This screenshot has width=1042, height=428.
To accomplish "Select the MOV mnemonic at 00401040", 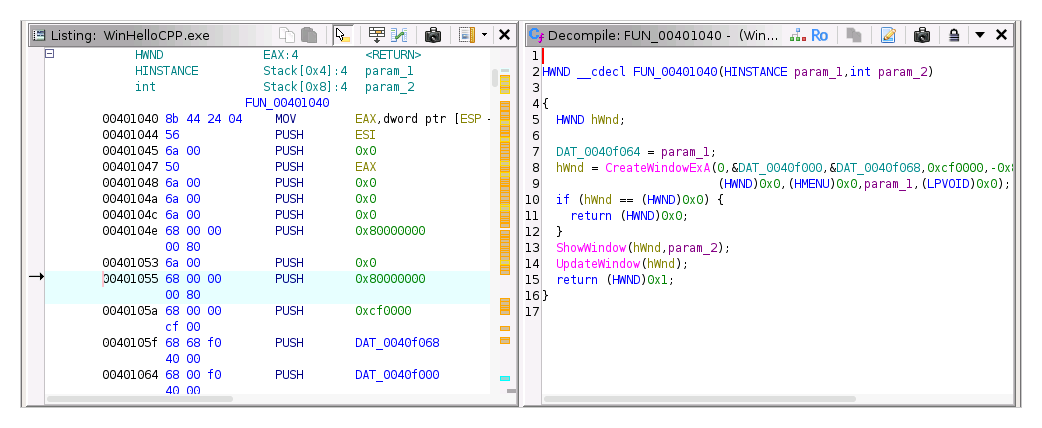I will click(x=286, y=119).
